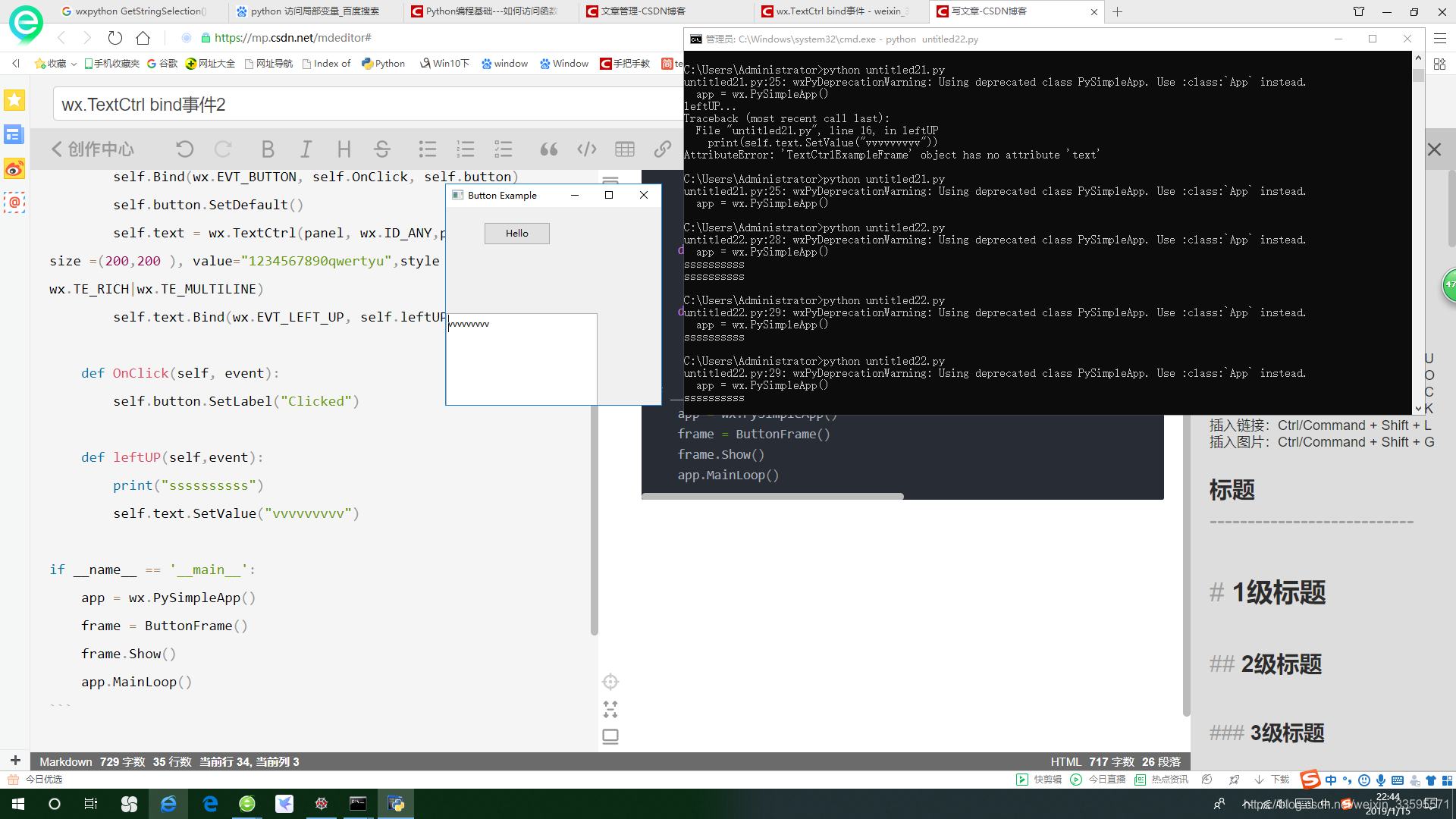Toggle bold formatting in CSDN editor
1456x819 pixels.
[x=268, y=149]
